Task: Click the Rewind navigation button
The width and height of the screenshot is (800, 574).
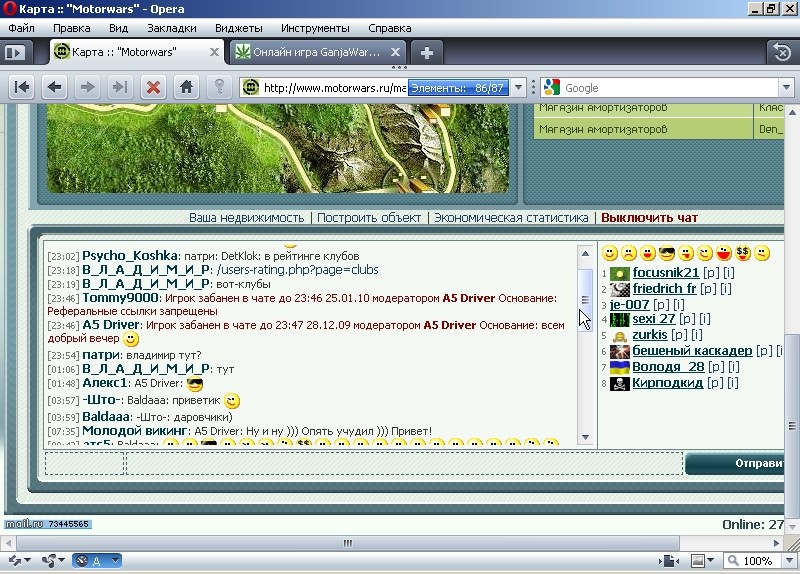Action: coord(21,88)
